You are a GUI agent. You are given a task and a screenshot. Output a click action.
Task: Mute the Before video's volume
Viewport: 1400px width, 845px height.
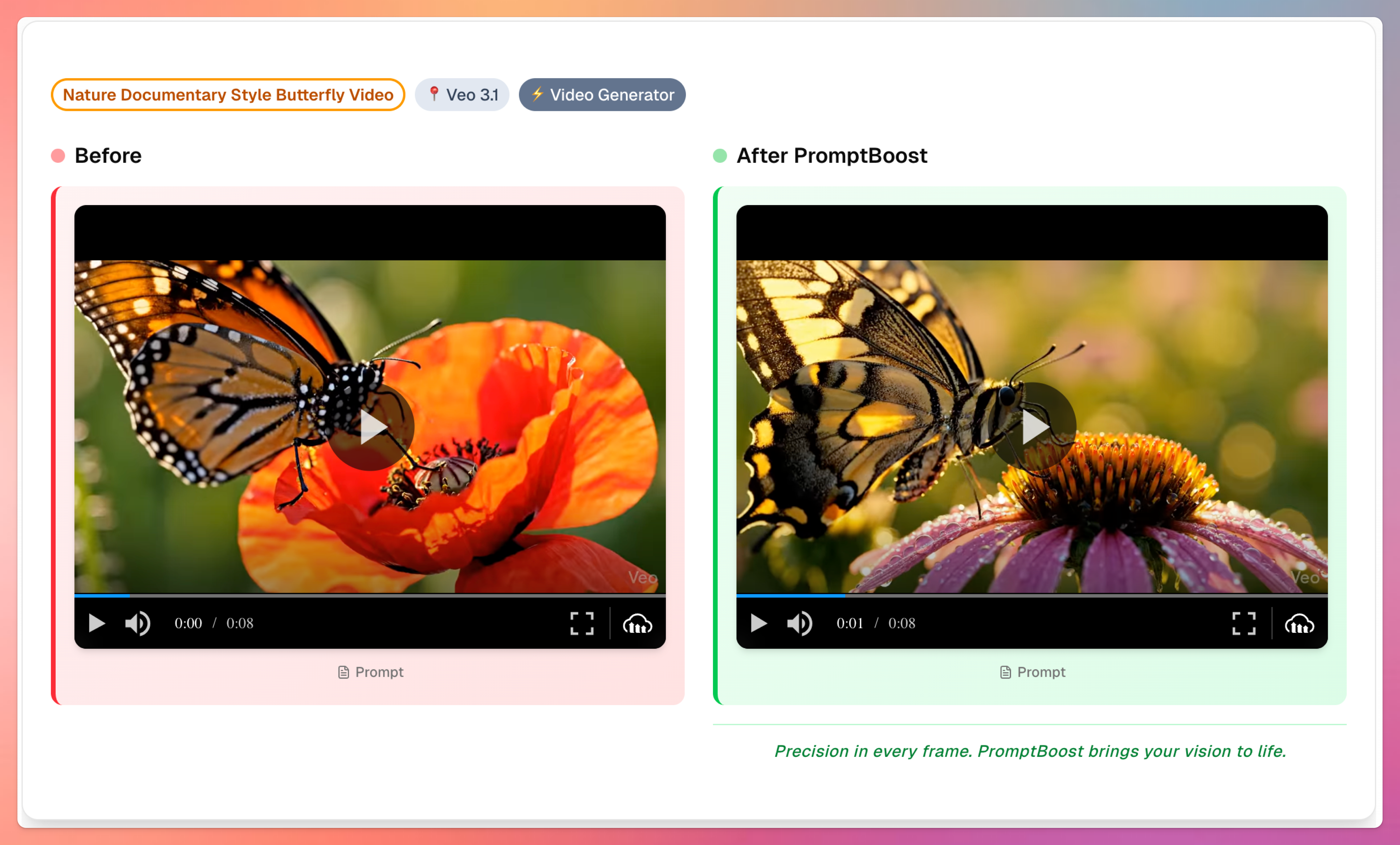[x=137, y=623]
